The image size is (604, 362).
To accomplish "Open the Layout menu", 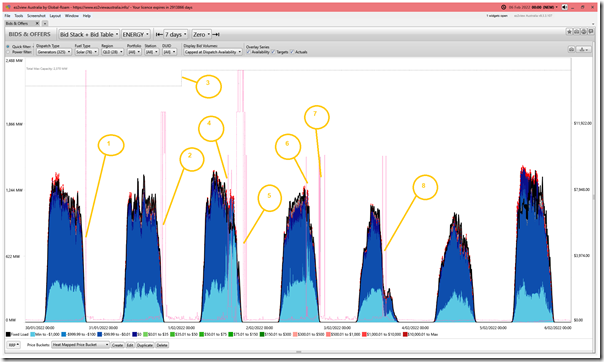I will (55, 16).
